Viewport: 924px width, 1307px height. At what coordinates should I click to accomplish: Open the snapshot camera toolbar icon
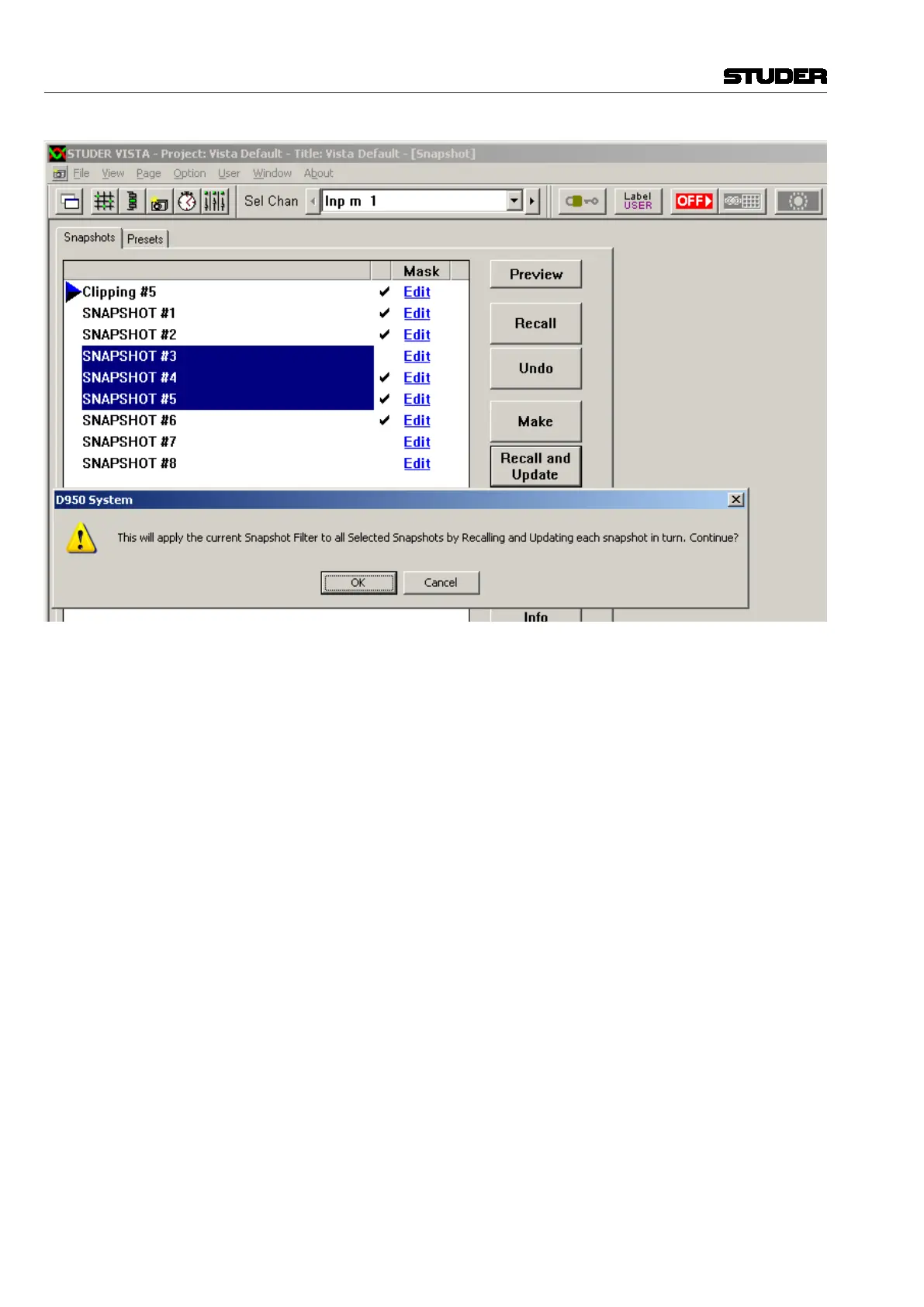[159, 202]
